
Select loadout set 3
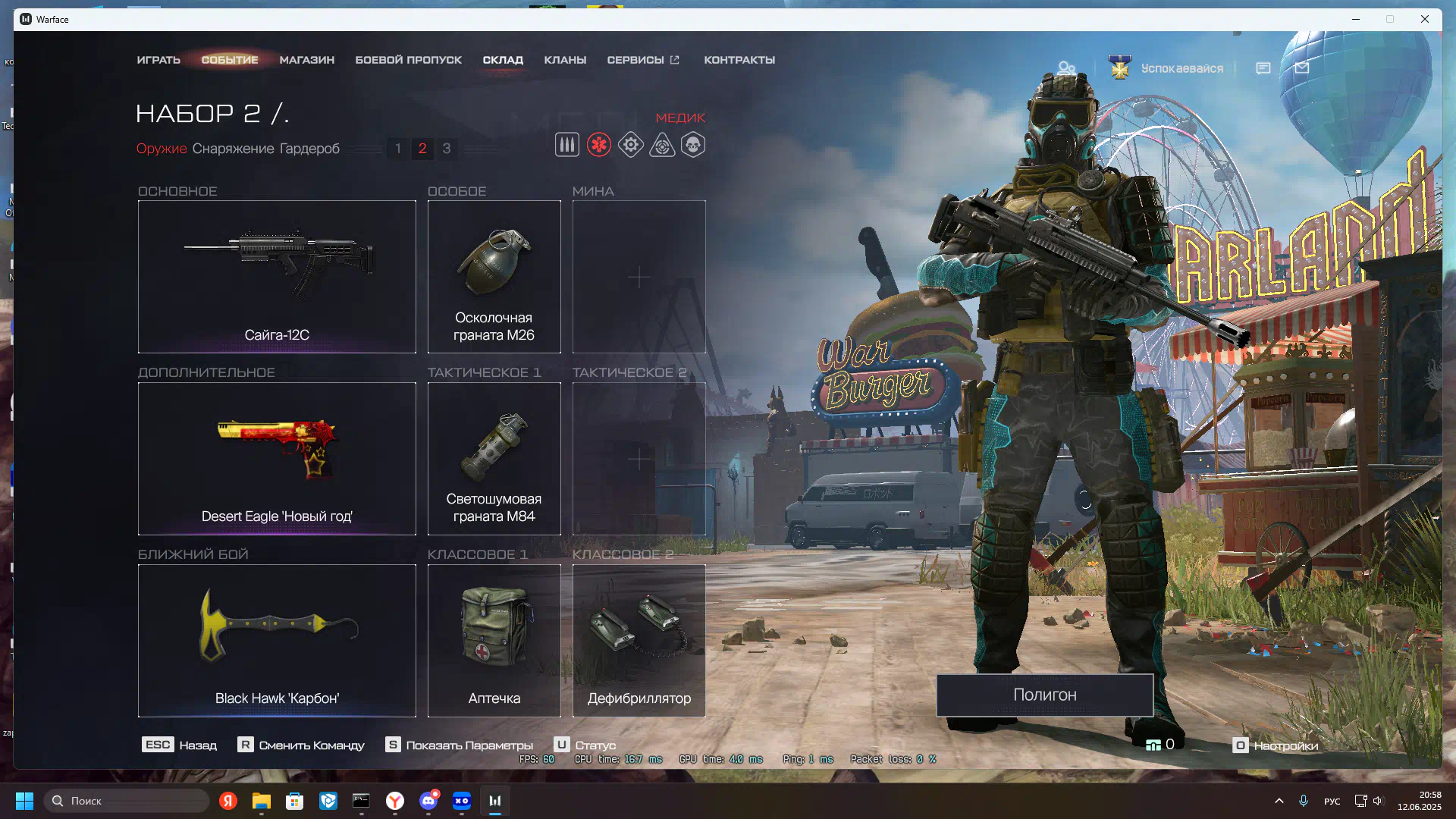447,149
